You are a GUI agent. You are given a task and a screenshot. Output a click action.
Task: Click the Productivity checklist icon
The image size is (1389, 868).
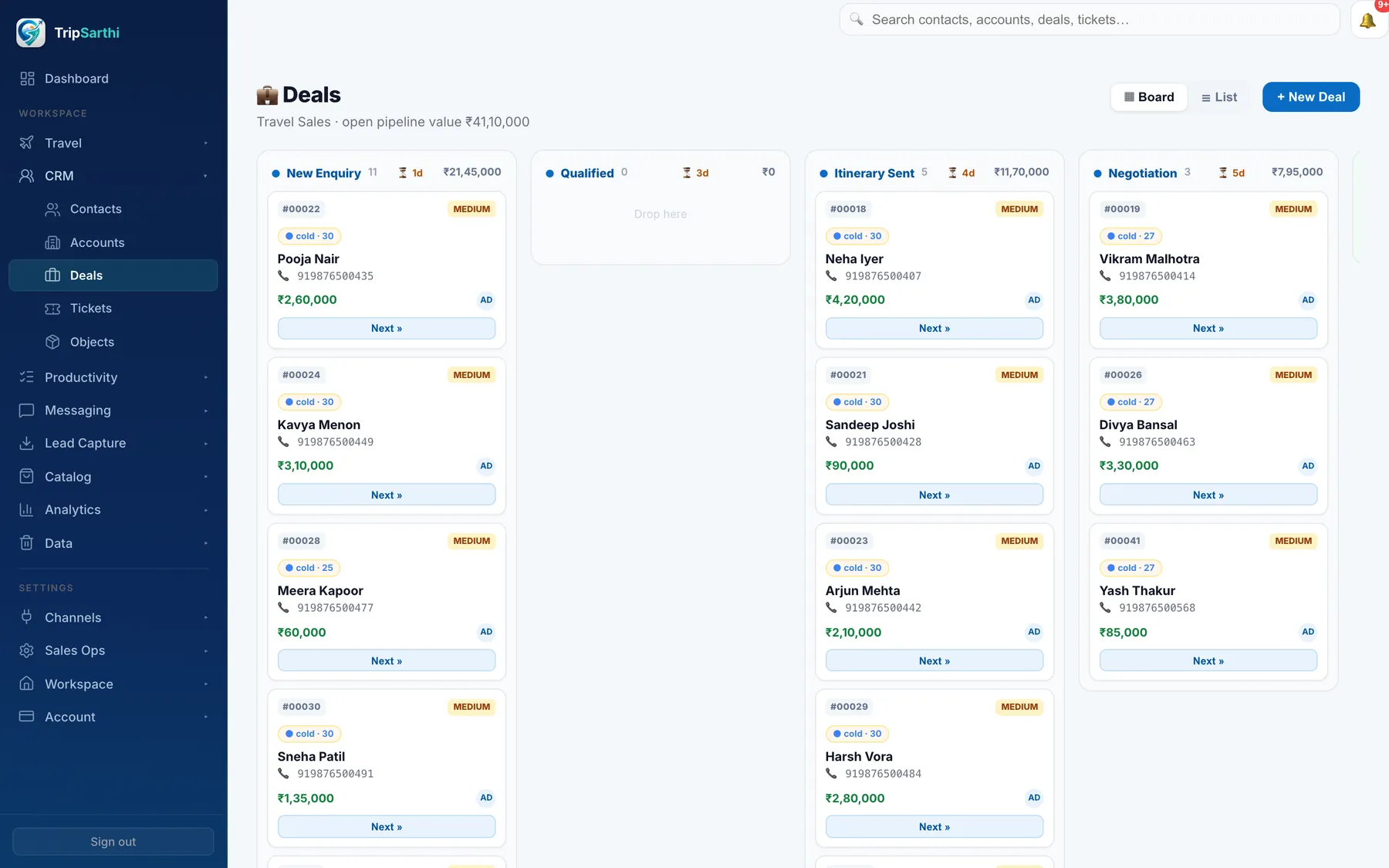(27, 377)
